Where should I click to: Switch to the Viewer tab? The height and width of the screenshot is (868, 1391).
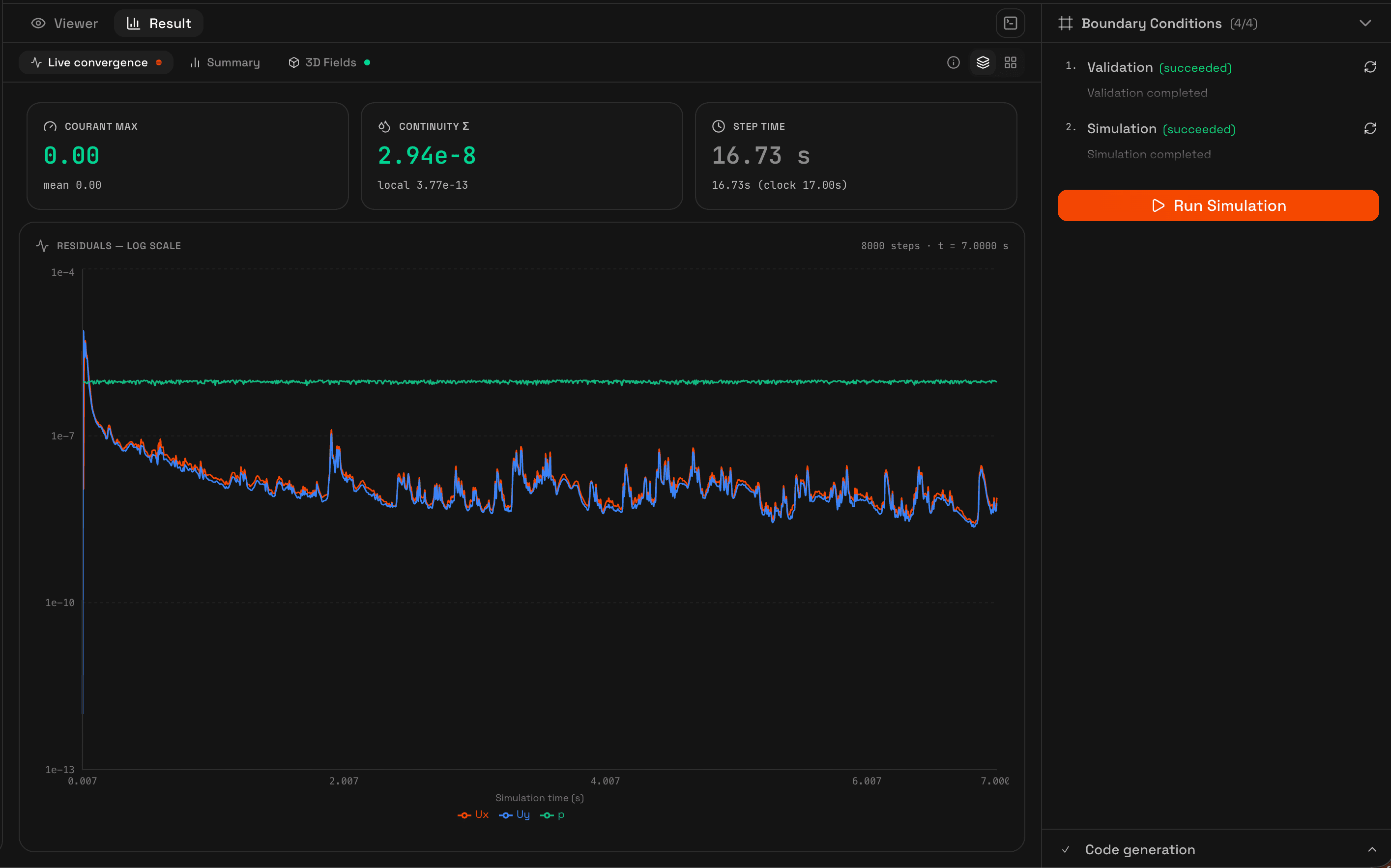click(64, 24)
